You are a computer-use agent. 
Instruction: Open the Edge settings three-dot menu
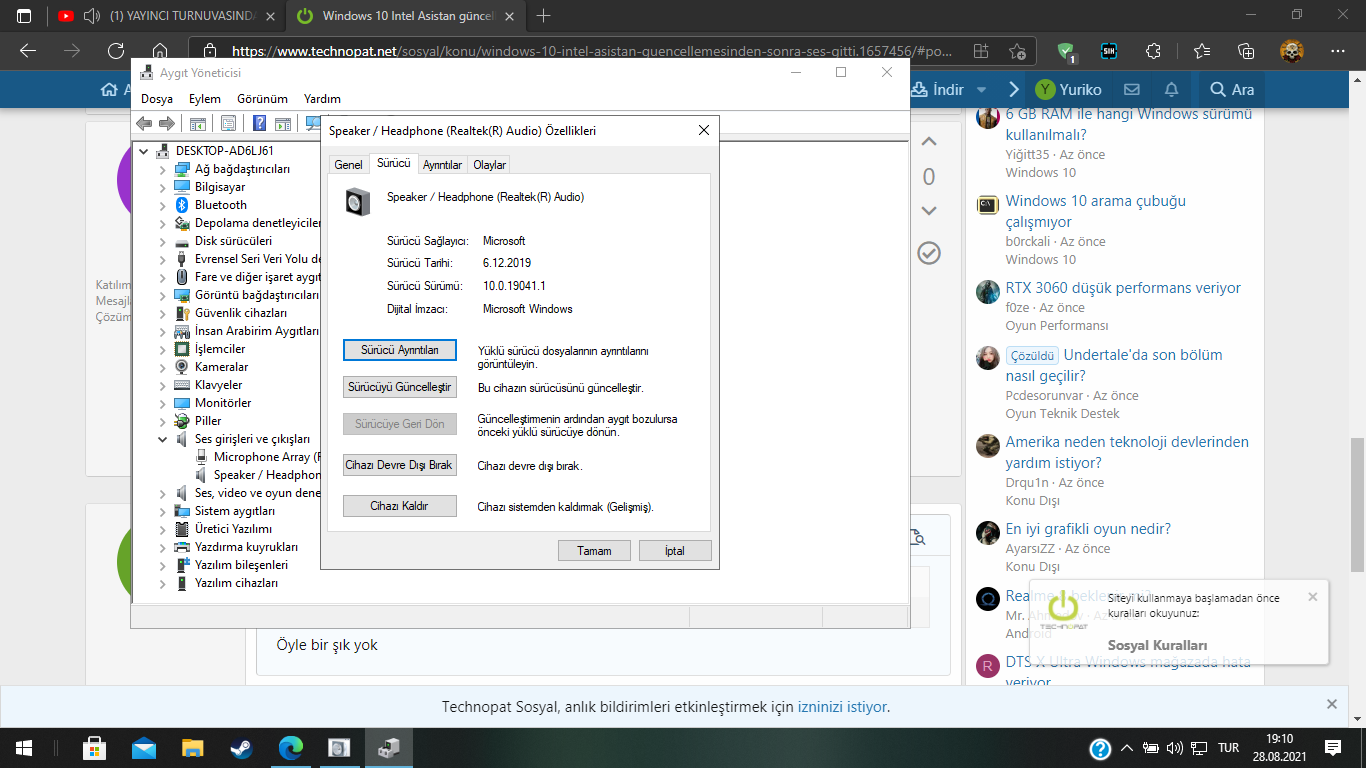1338,51
